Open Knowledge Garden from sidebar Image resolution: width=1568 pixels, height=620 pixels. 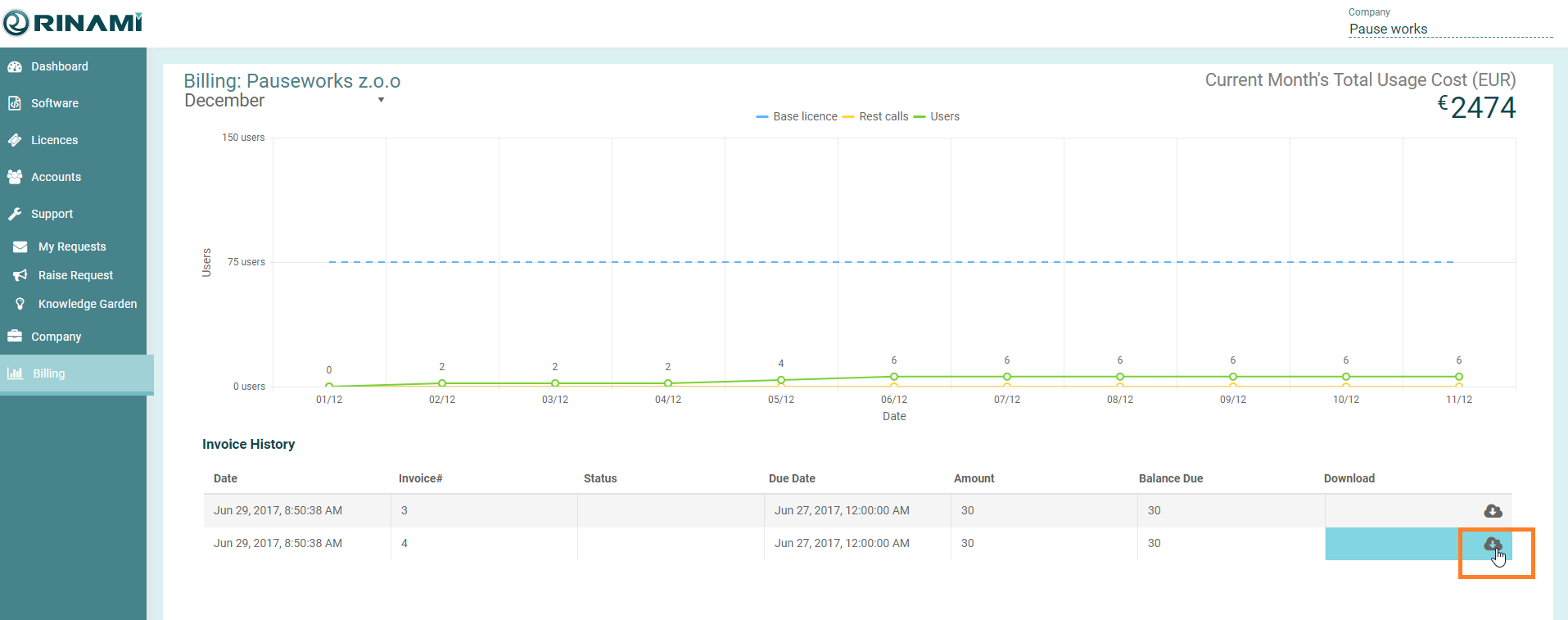click(x=87, y=304)
